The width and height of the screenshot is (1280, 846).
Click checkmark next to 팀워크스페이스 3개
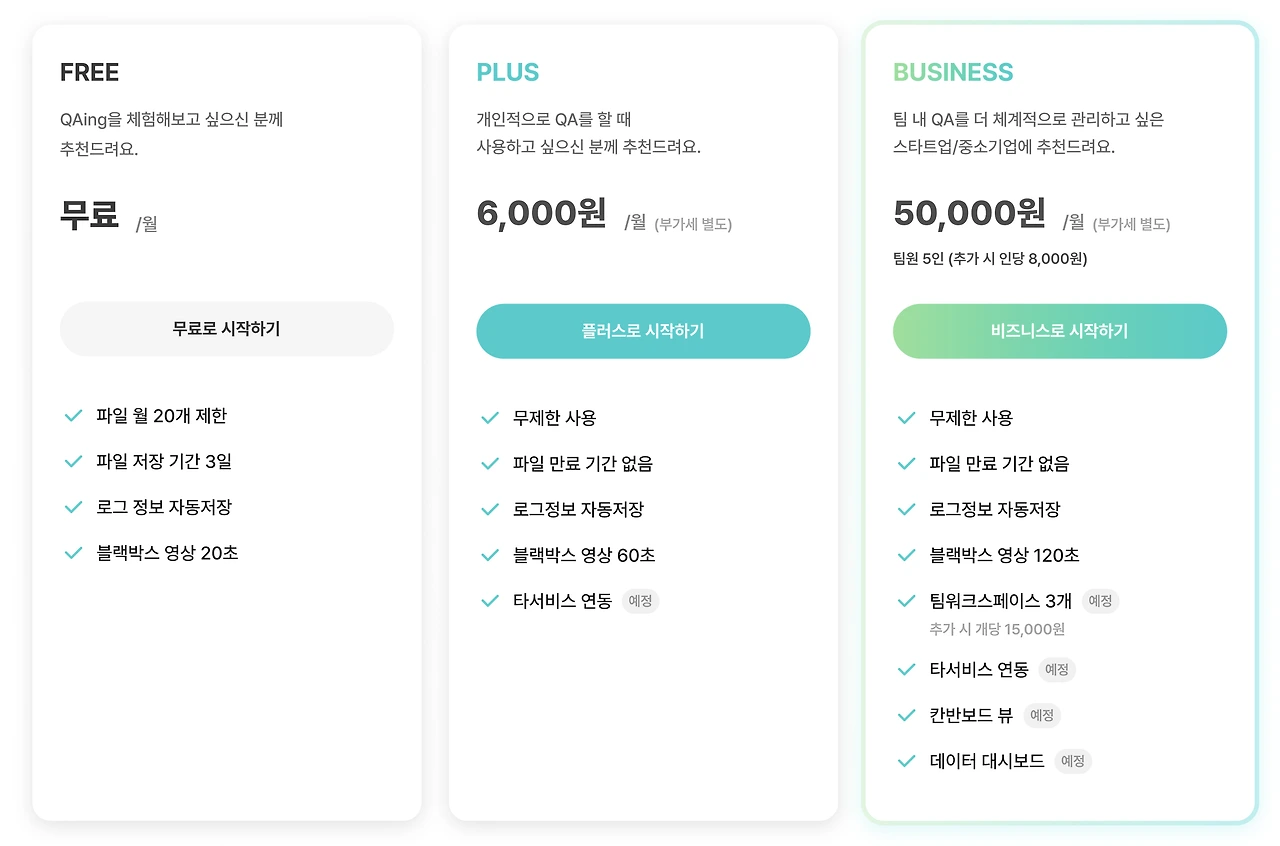[907, 601]
